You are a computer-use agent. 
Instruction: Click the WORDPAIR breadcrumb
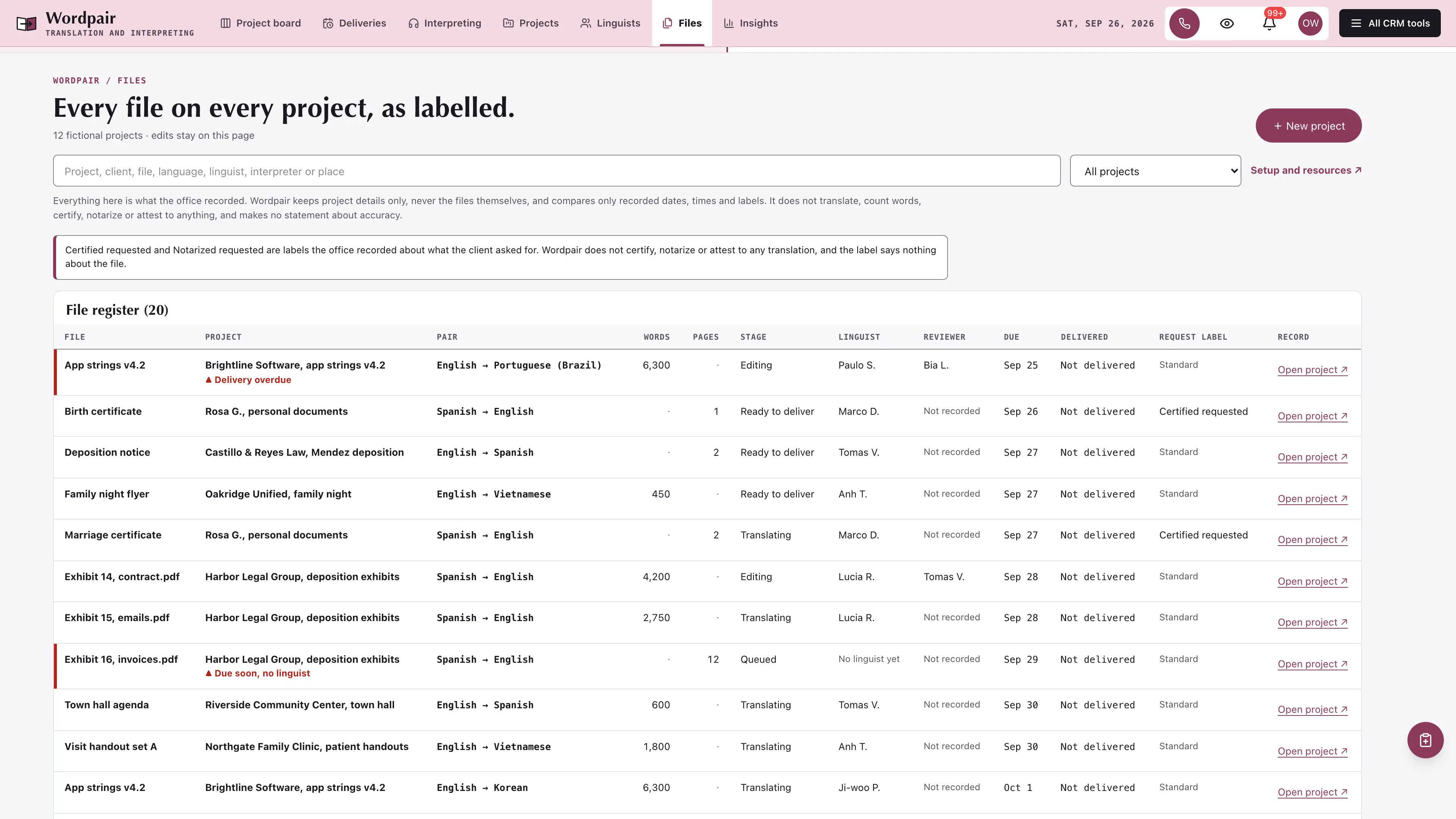tap(76, 80)
